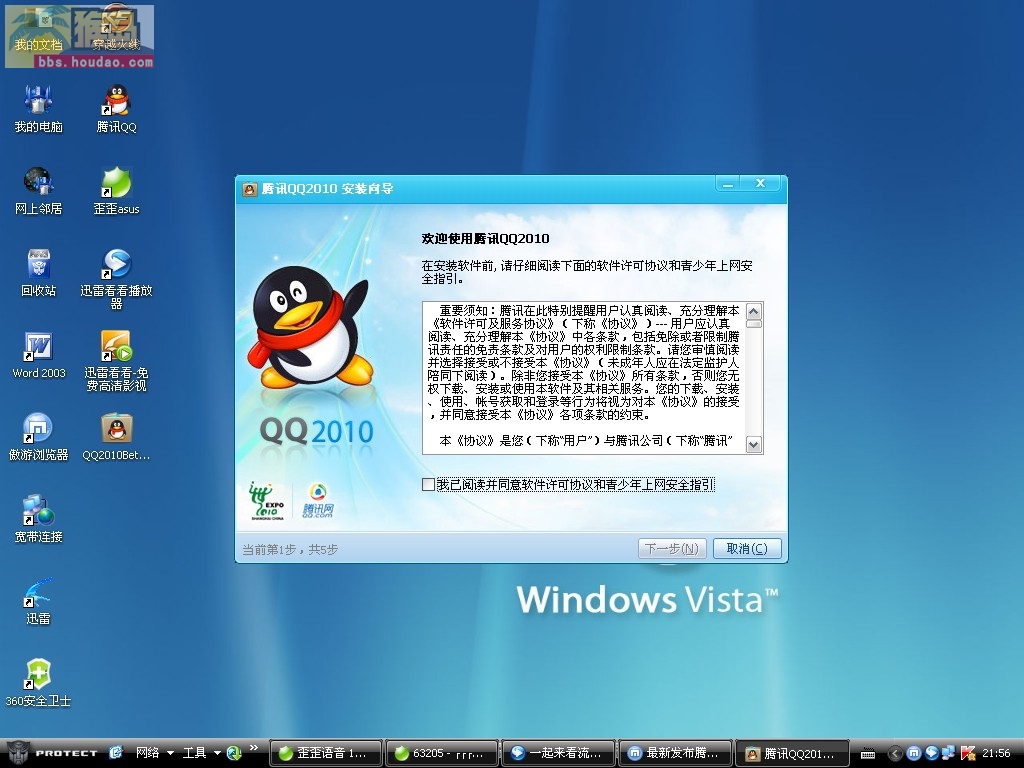1024x768 pixels.
Task: Open the 腾讯QQ desktop shortcut
Action: [x=117, y=108]
